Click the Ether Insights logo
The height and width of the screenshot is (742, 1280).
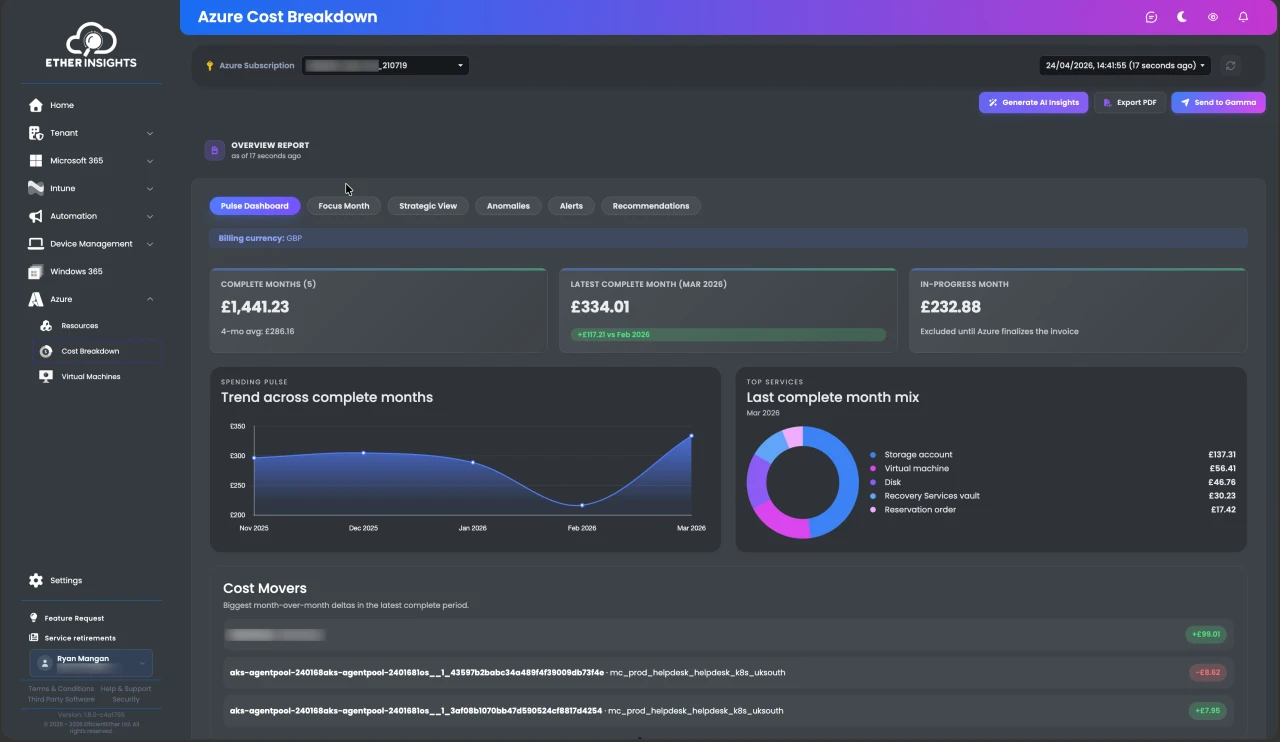91,45
